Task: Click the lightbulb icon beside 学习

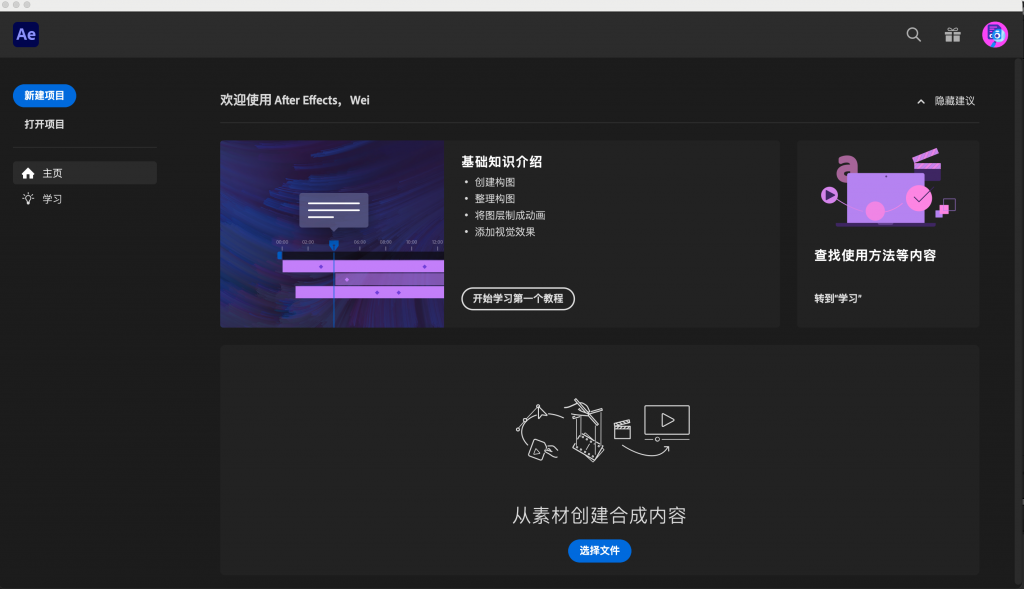Action: pyautogui.click(x=28, y=198)
